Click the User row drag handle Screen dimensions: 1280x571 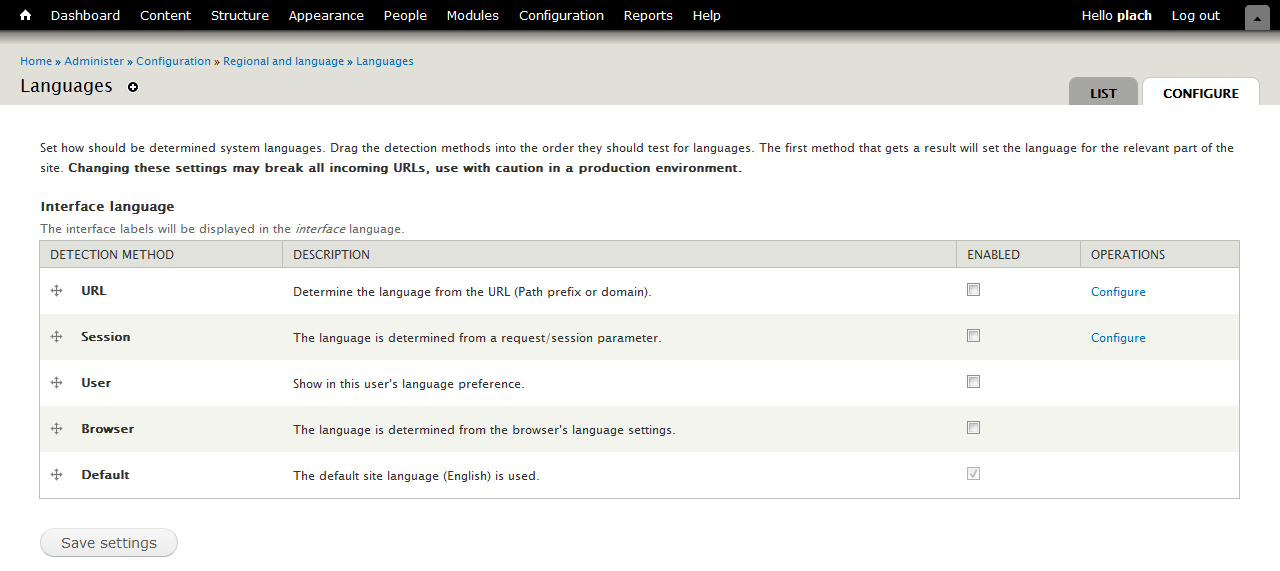(x=57, y=383)
